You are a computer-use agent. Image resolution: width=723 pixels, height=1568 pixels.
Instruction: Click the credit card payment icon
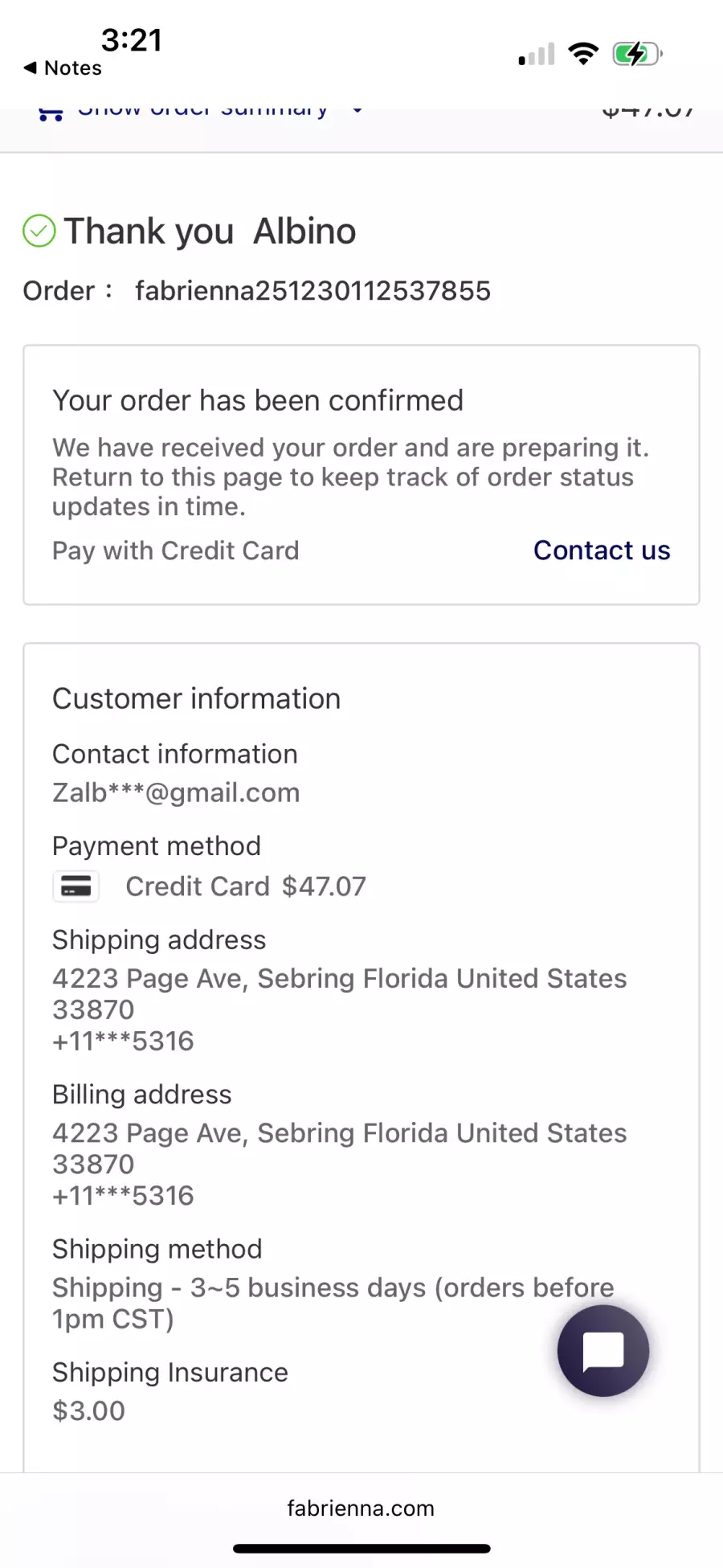tap(76, 886)
